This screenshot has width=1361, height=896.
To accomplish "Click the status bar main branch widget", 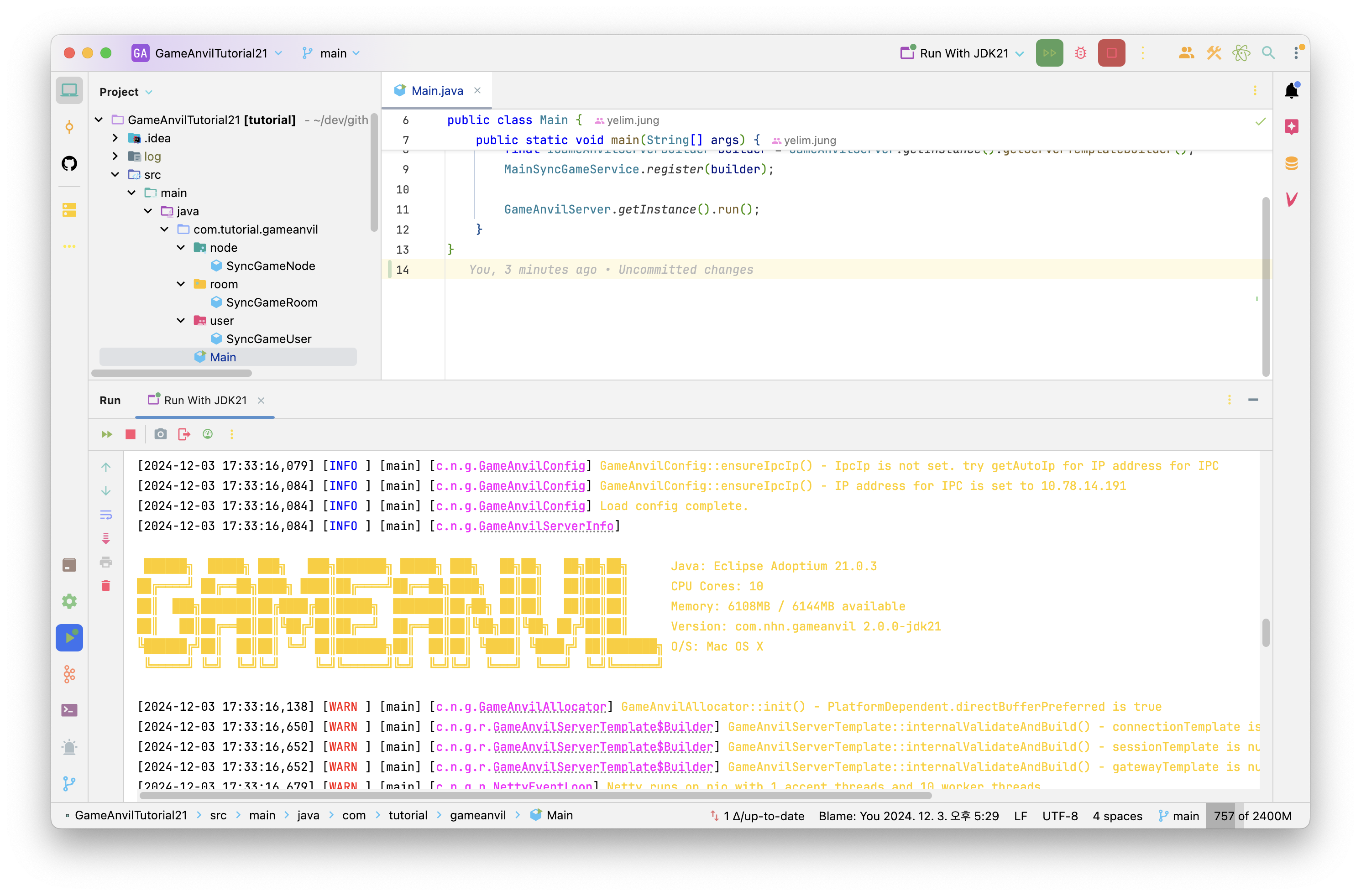I will pos(1178,816).
